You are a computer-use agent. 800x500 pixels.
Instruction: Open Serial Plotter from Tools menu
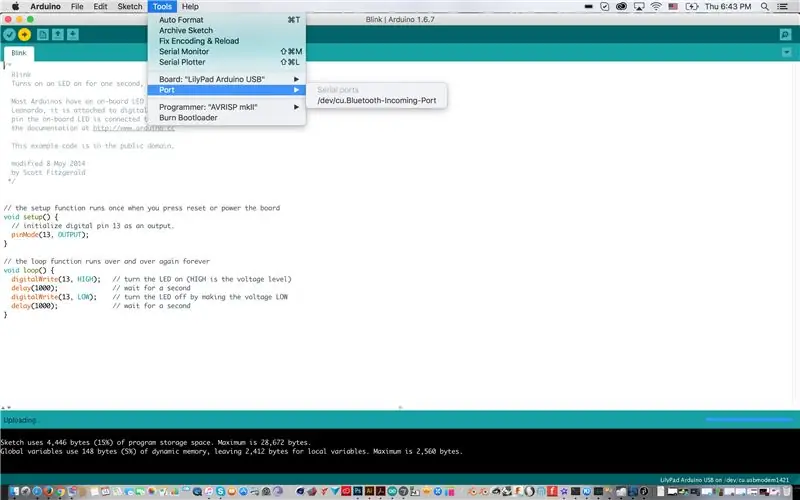point(227,62)
